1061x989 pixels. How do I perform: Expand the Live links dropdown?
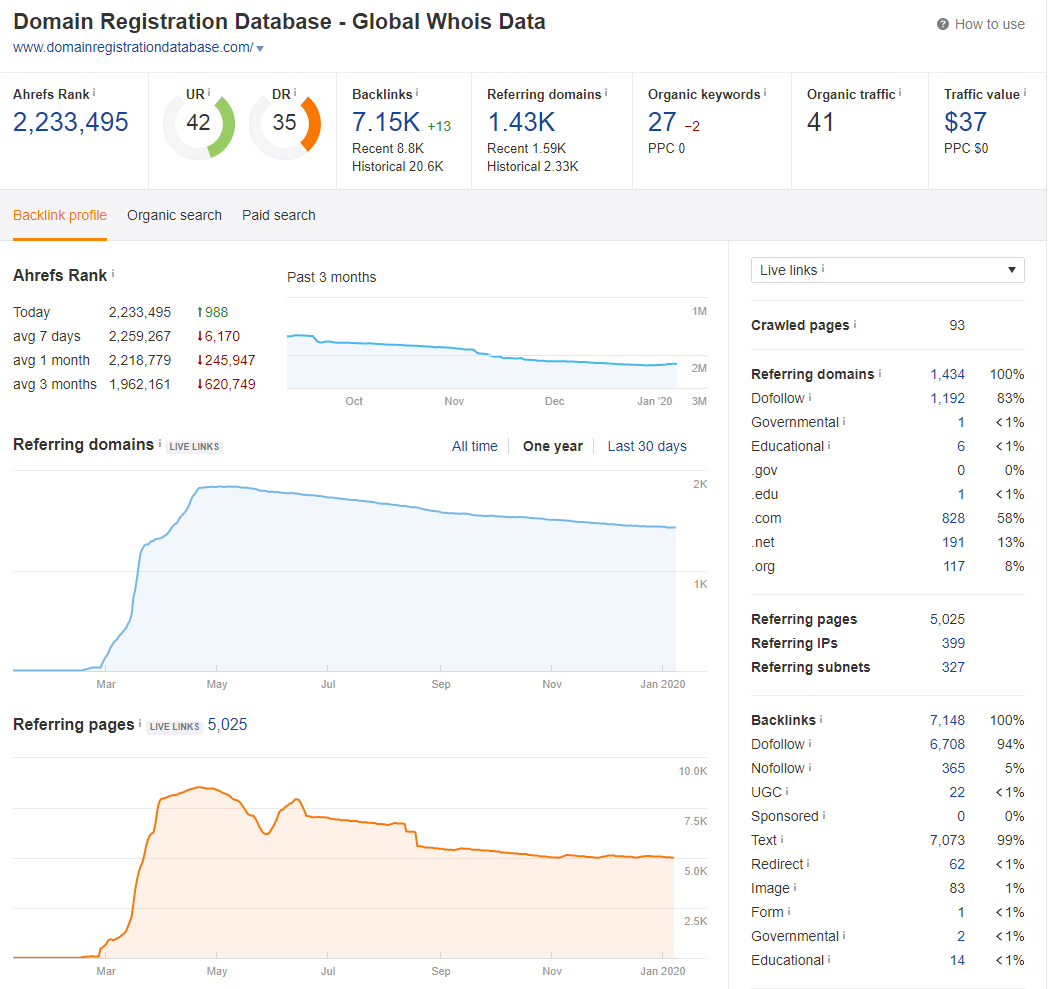pyautogui.click(x=887, y=270)
